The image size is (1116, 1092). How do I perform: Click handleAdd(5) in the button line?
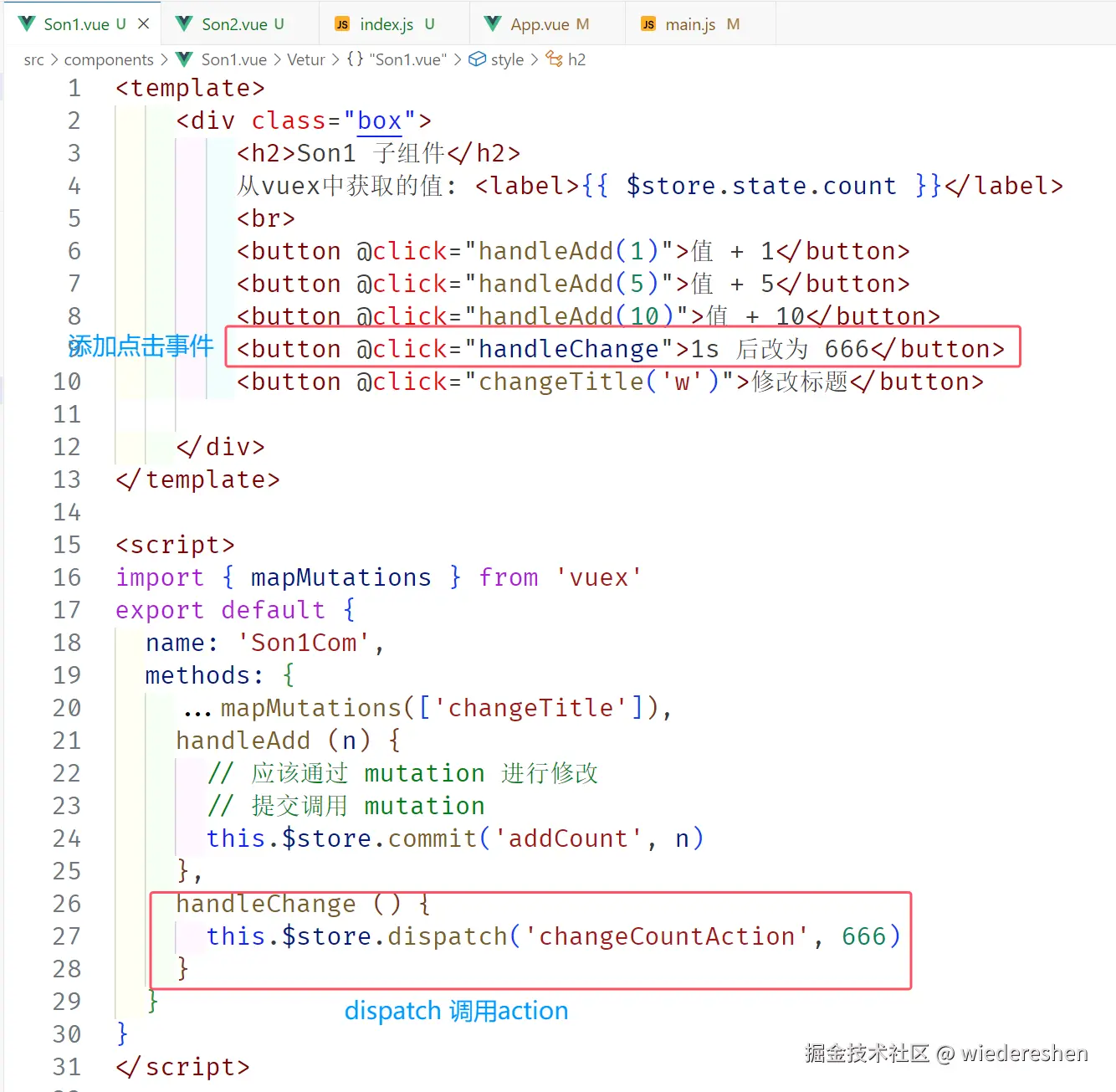coord(569,284)
